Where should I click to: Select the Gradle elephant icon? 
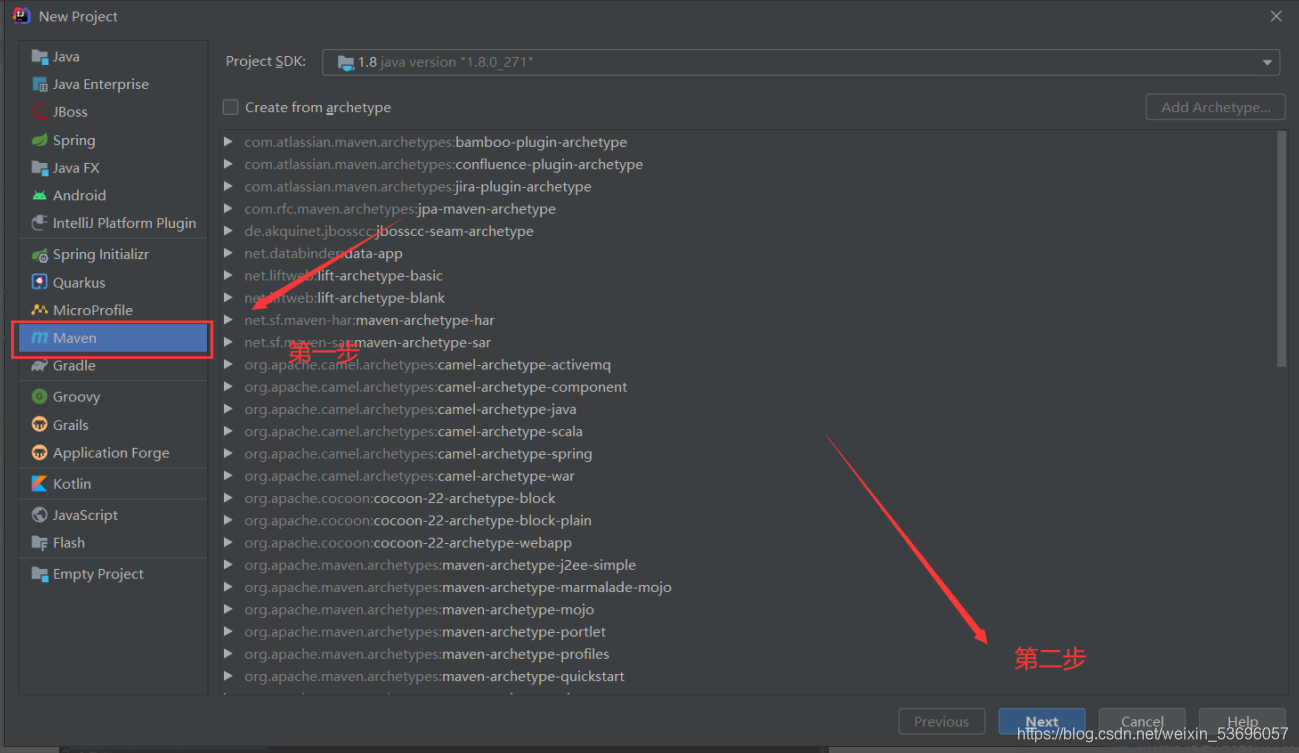[x=40, y=366]
